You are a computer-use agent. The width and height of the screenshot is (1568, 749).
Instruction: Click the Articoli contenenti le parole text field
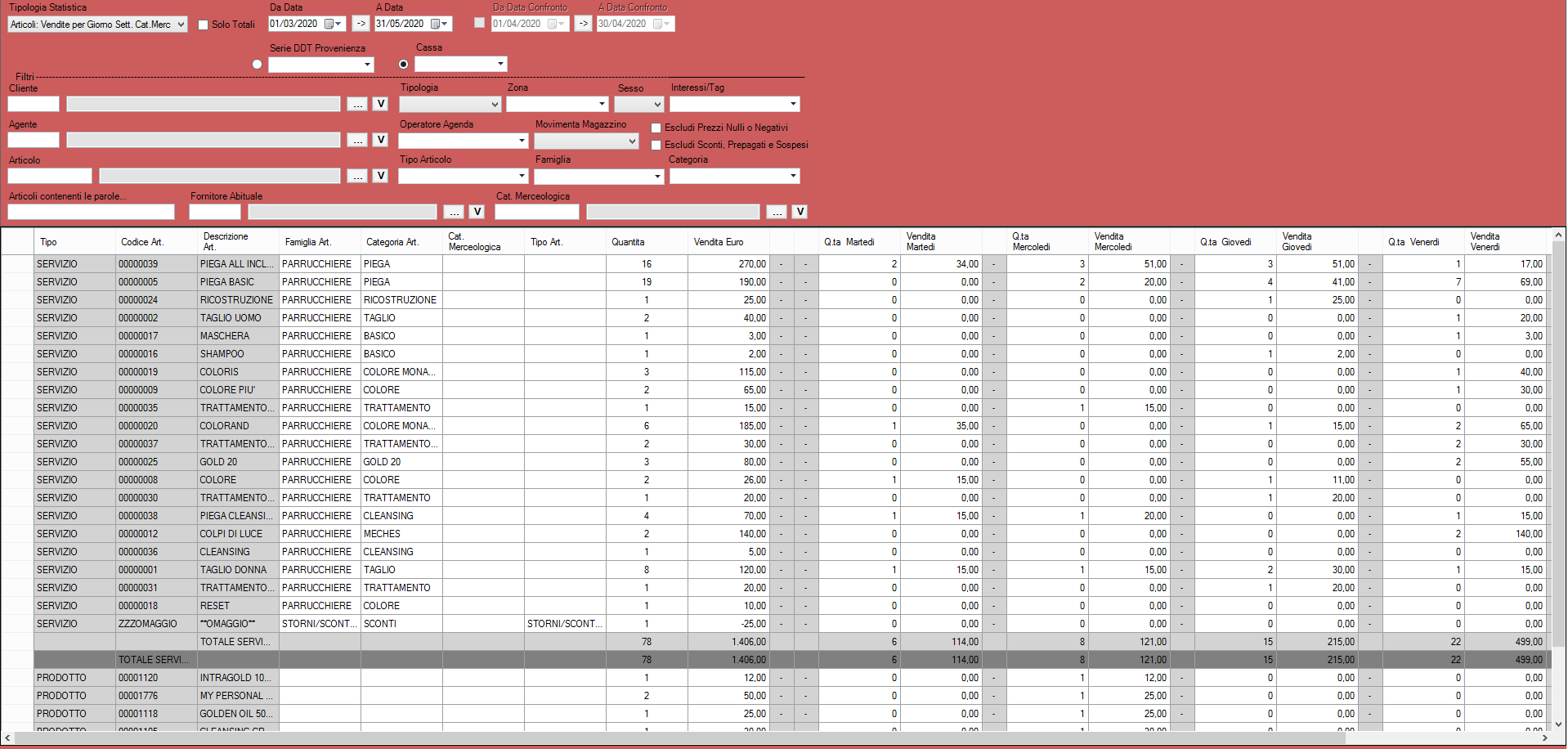click(x=91, y=212)
